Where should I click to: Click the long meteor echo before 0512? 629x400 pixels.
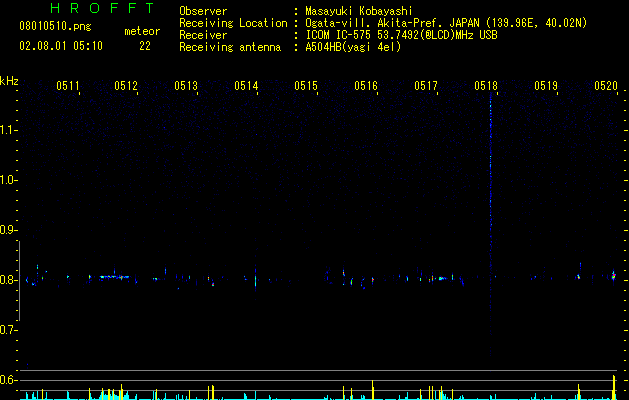point(115,277)
